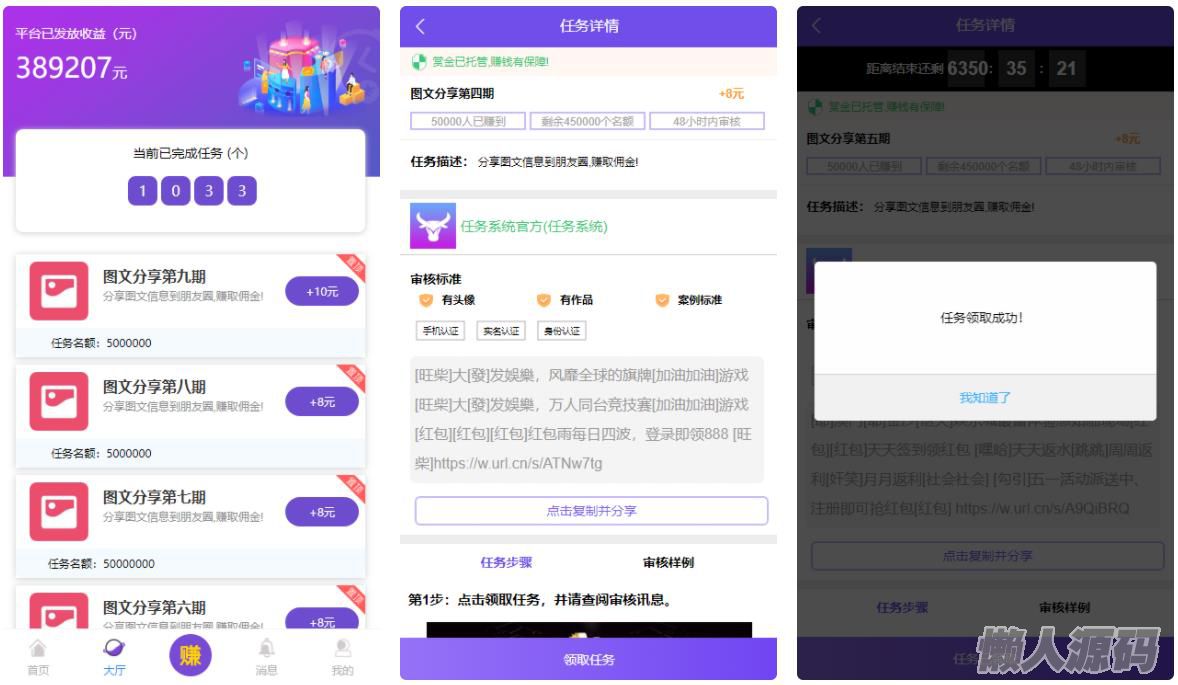
Task: Switch to the 审核样例 tab
Action: (x=668, y=563)
